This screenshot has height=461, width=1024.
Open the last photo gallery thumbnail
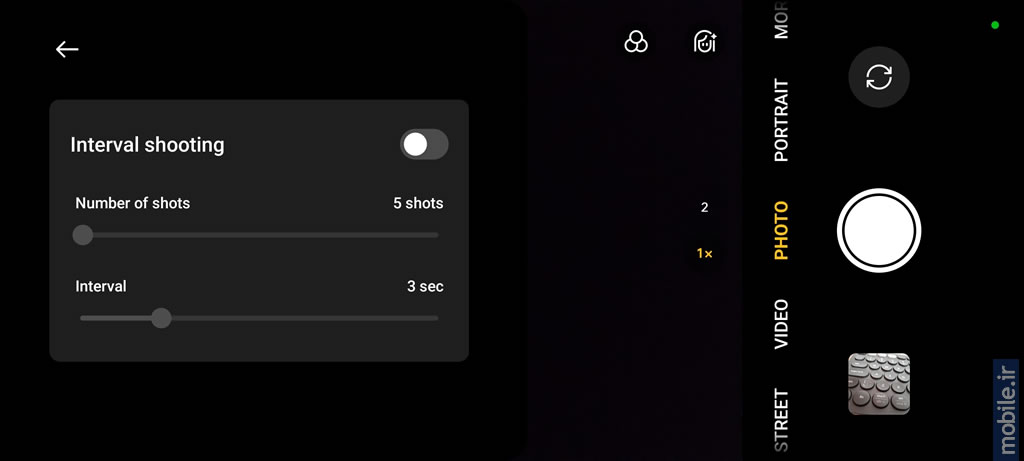[878, 384]
